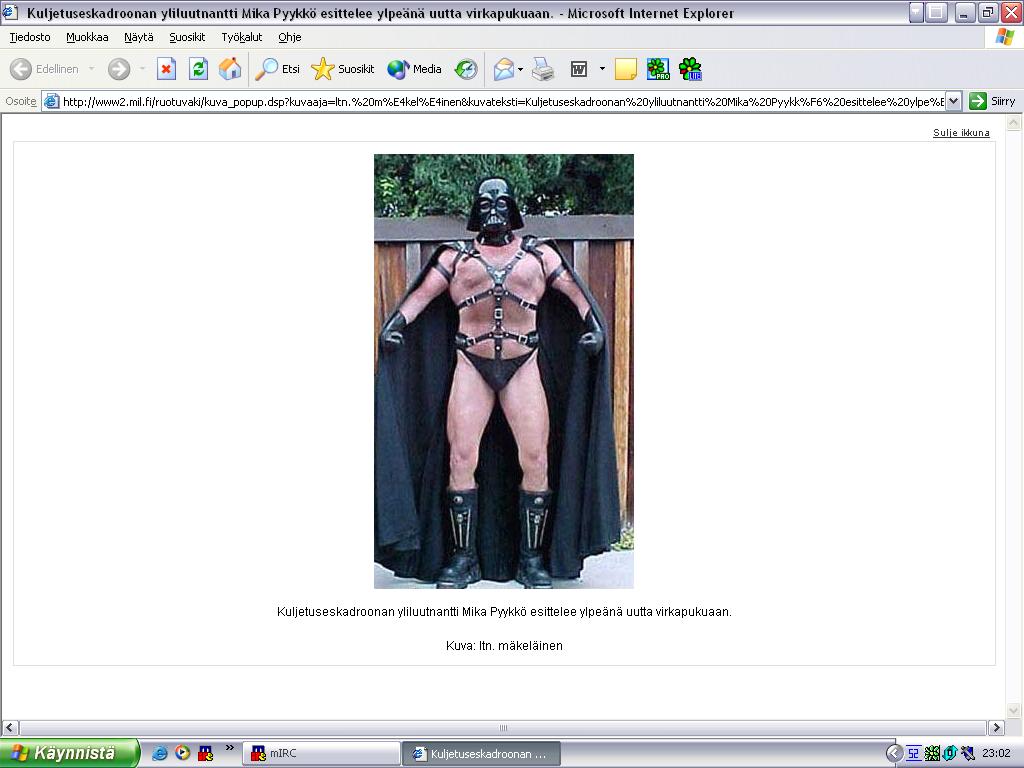Expand the Mail button dropdown arrow
This screenshot has width=1024, height=768.
click(520, 69)
